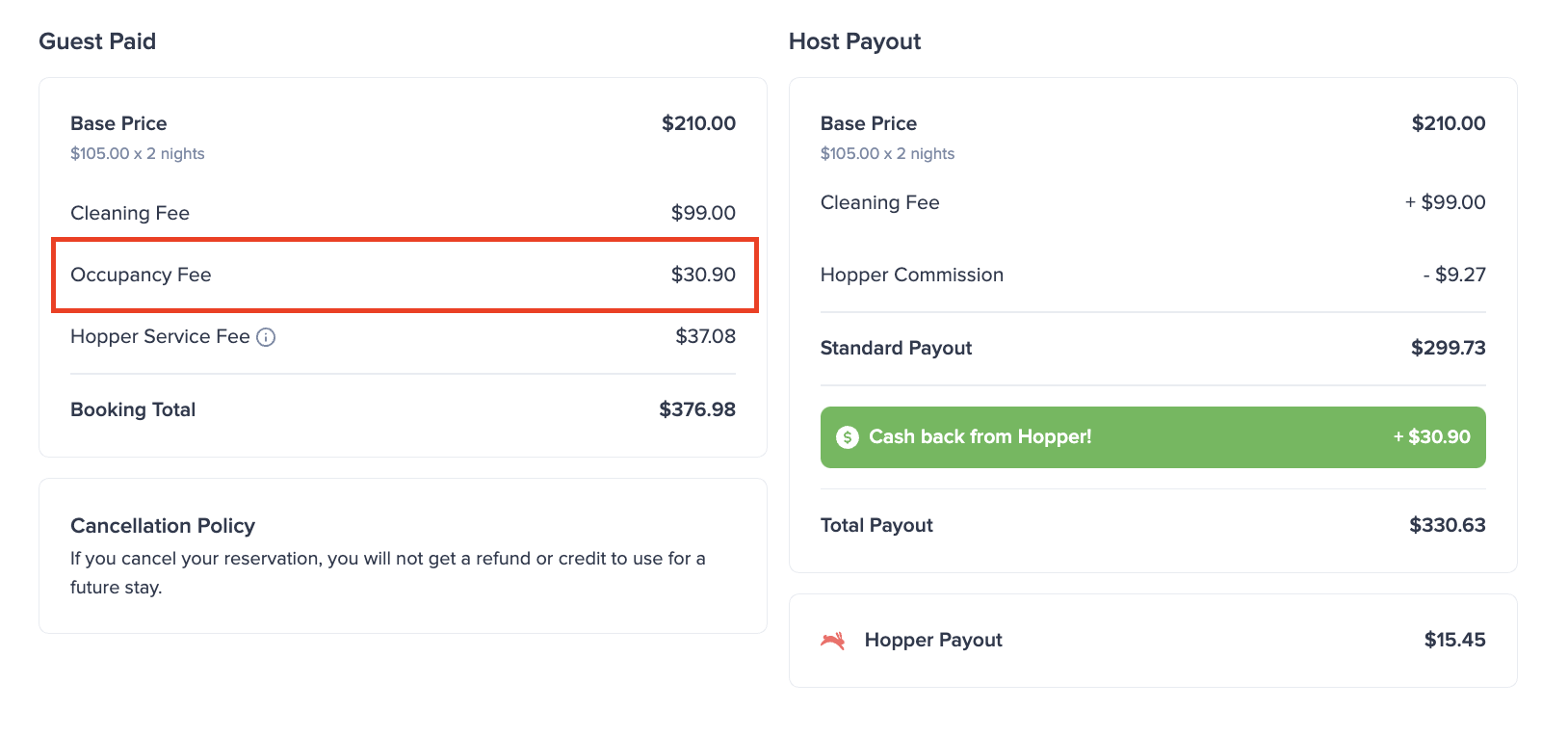
Task: Click the Total Payout label
Action: point(876,526)
